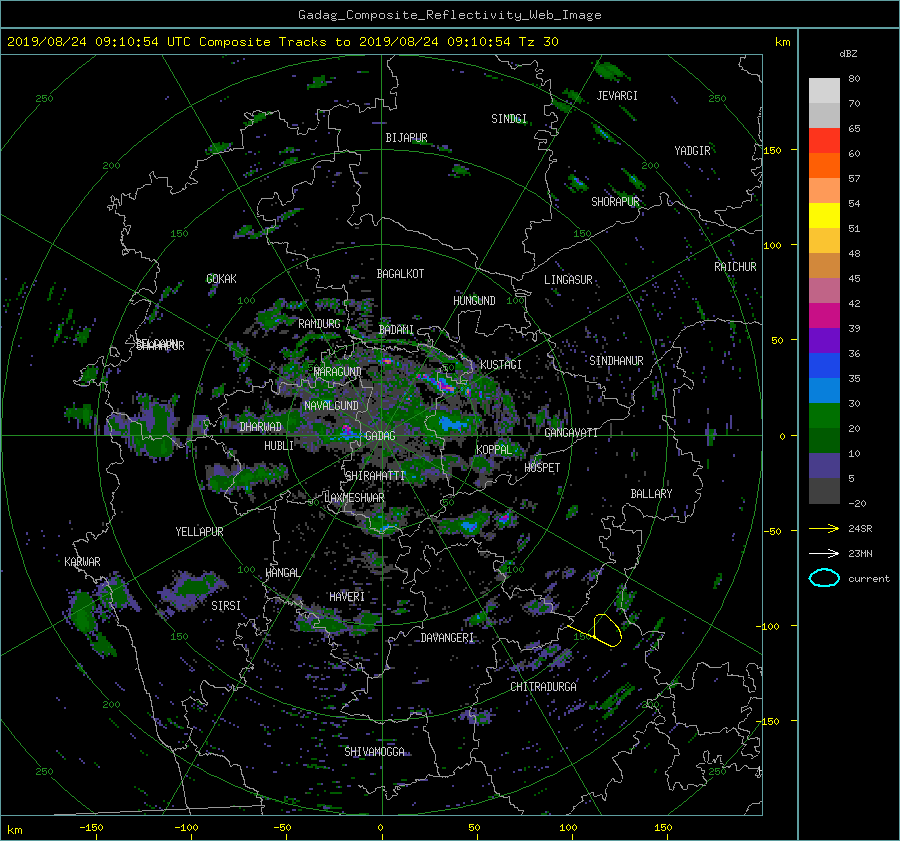900x841 pixels.
Task: Click the intense storm cell near Kustagi
Action: pyautogui.click(x=443, y=382)
